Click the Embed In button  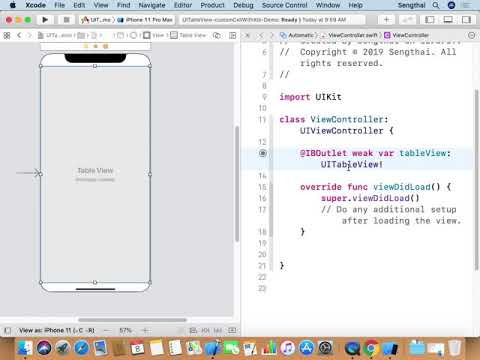pos(232,330)
